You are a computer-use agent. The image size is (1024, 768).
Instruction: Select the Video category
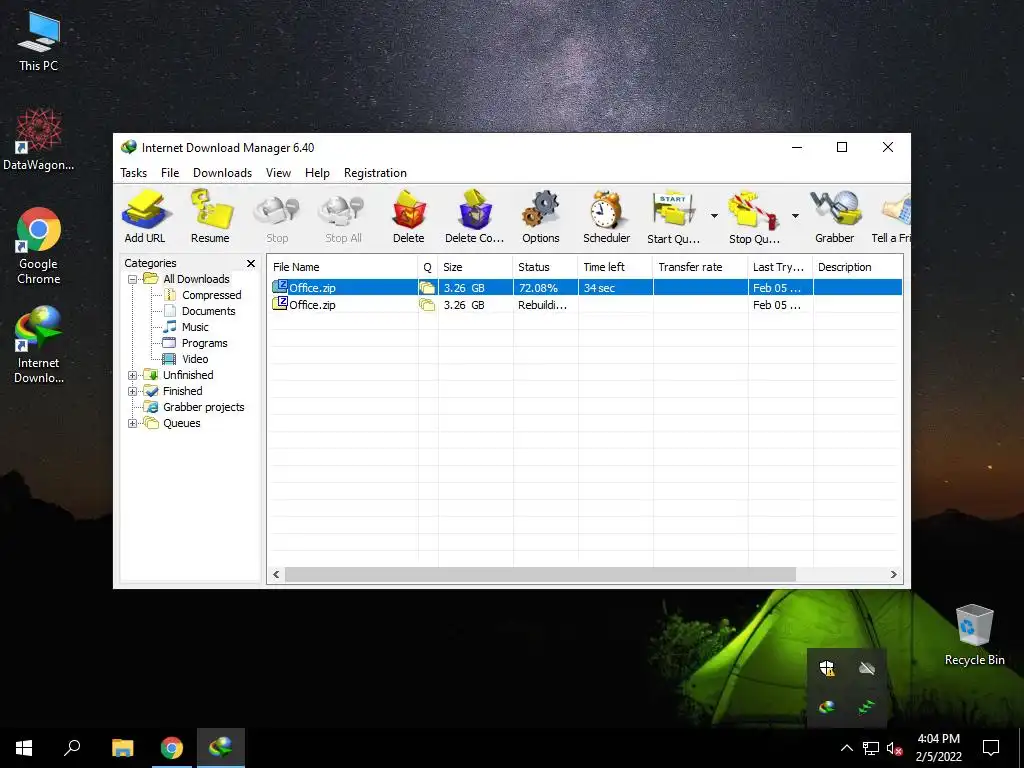[185, 359]
